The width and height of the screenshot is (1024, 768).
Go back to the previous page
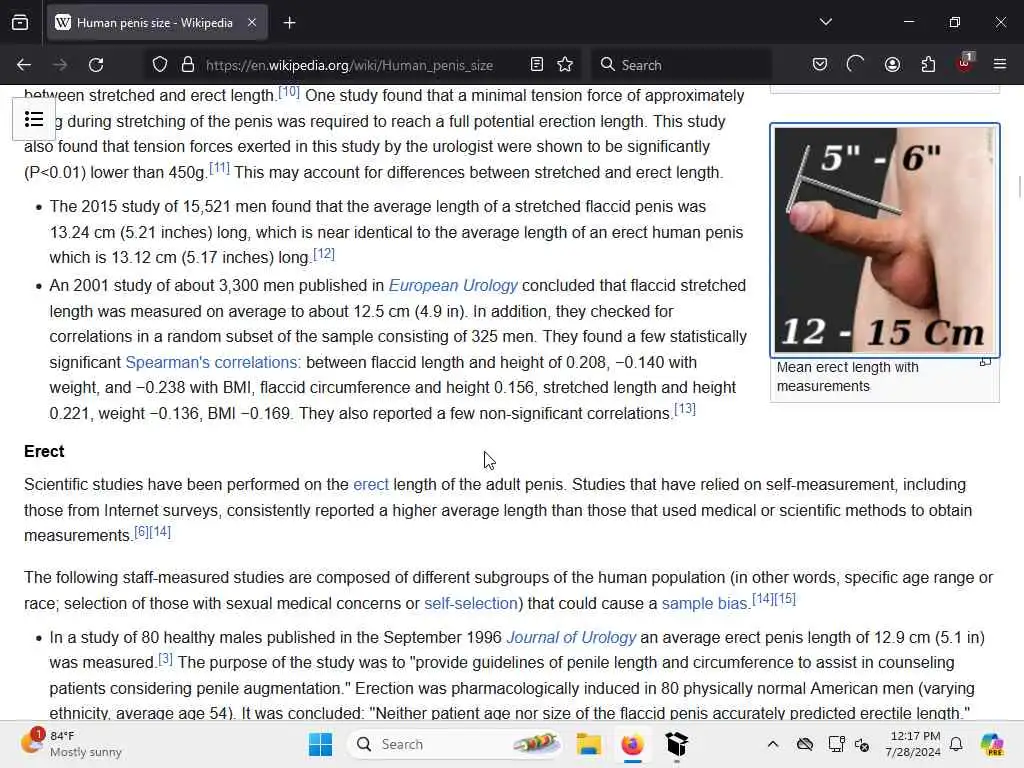click(x=24, y=65)
